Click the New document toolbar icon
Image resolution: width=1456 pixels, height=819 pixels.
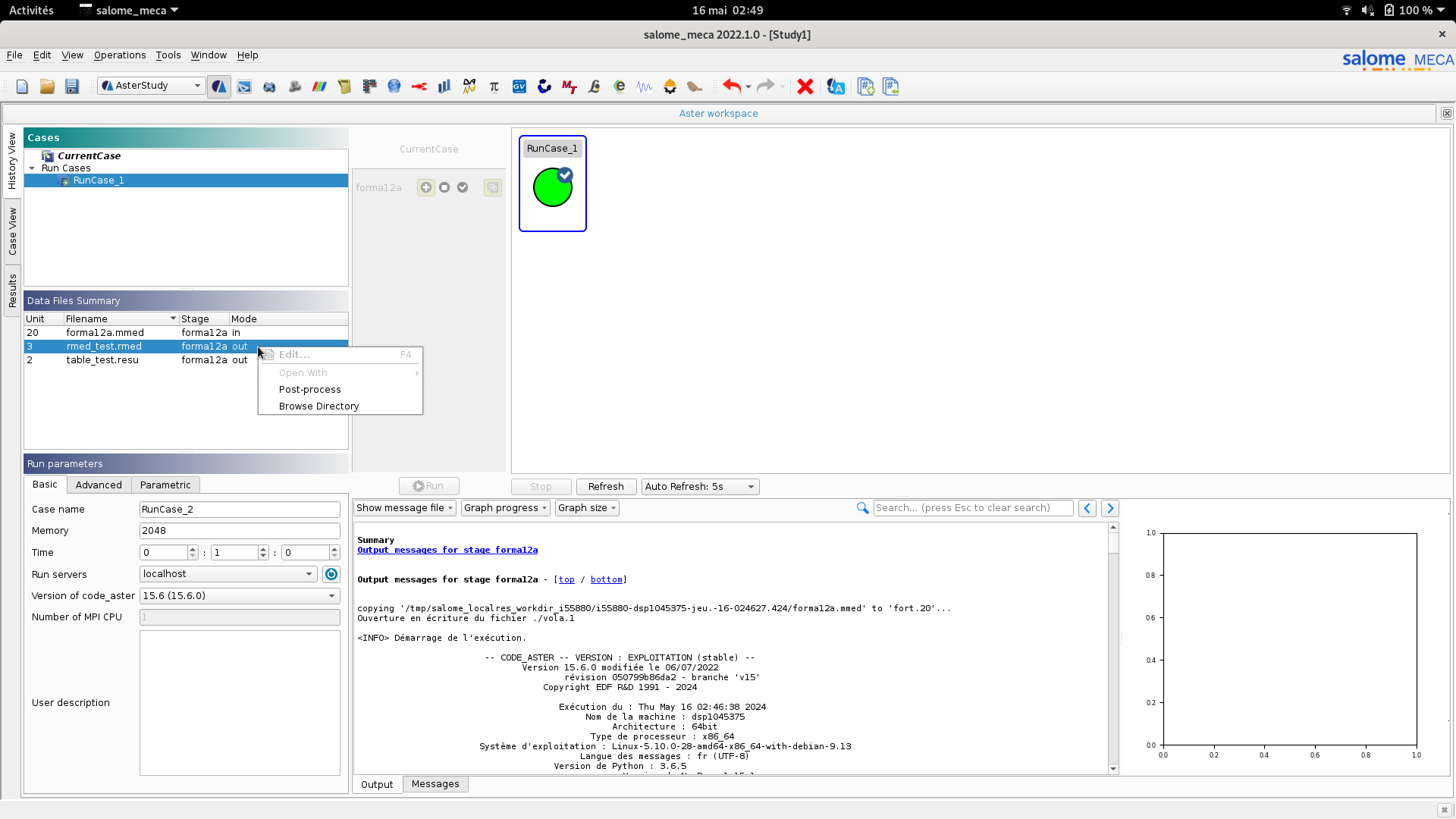tap(22, 86)
